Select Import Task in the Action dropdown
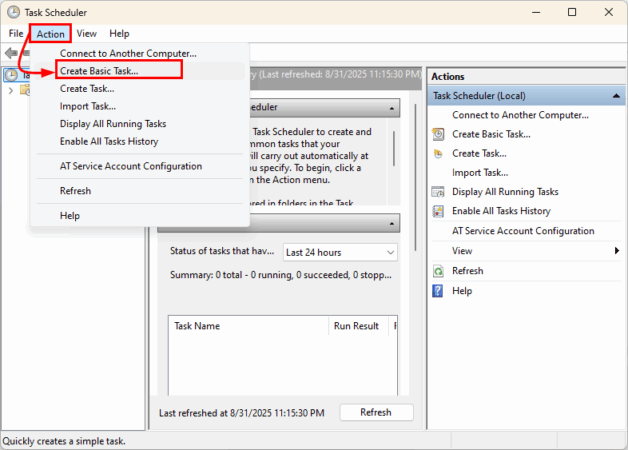628x450 pixels. [x=139, y=106]
